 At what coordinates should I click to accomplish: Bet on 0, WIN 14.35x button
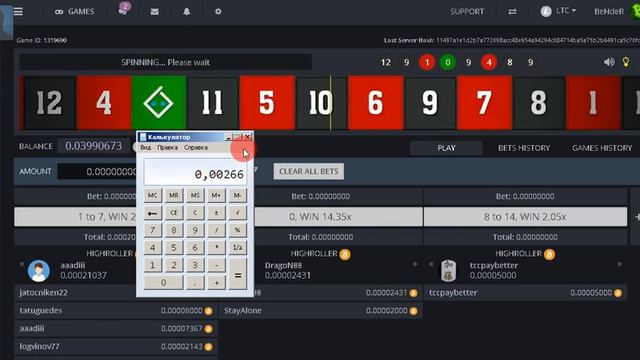(338, 217)
